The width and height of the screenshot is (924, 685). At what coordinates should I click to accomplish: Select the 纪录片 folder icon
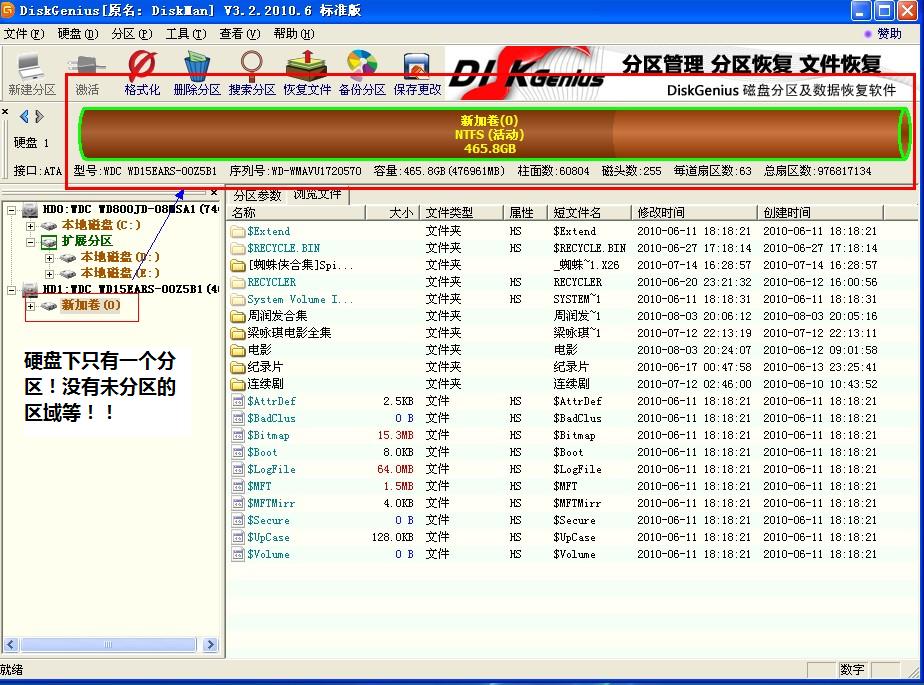[238, 367]
